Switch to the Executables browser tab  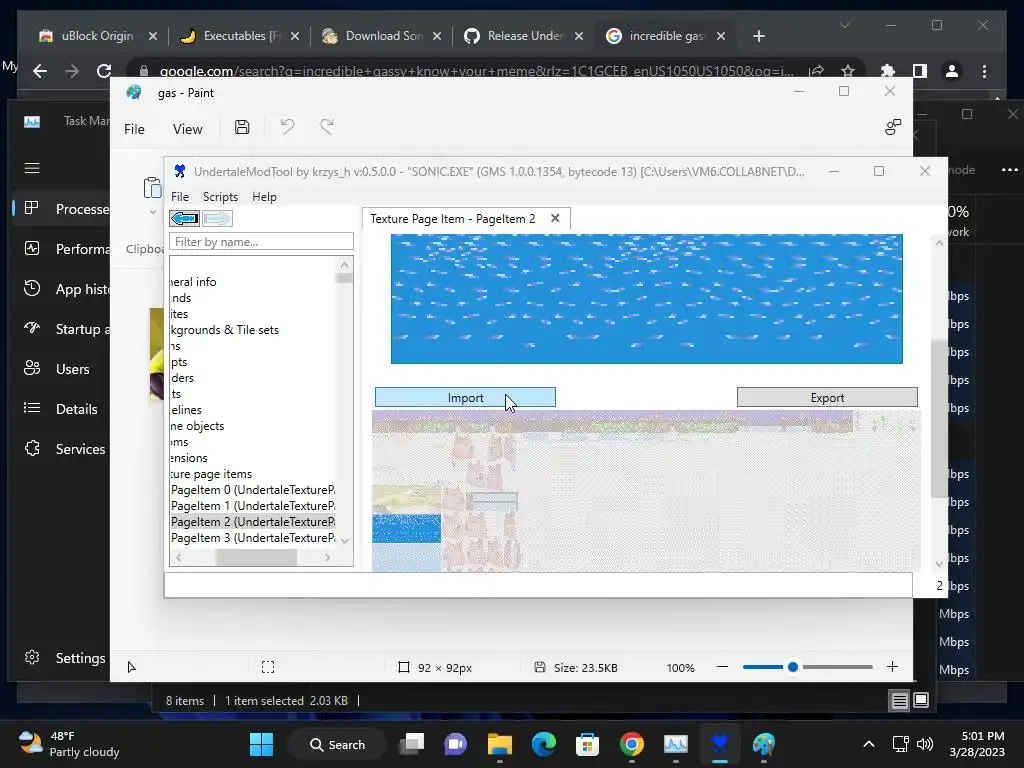pos(240,36)
